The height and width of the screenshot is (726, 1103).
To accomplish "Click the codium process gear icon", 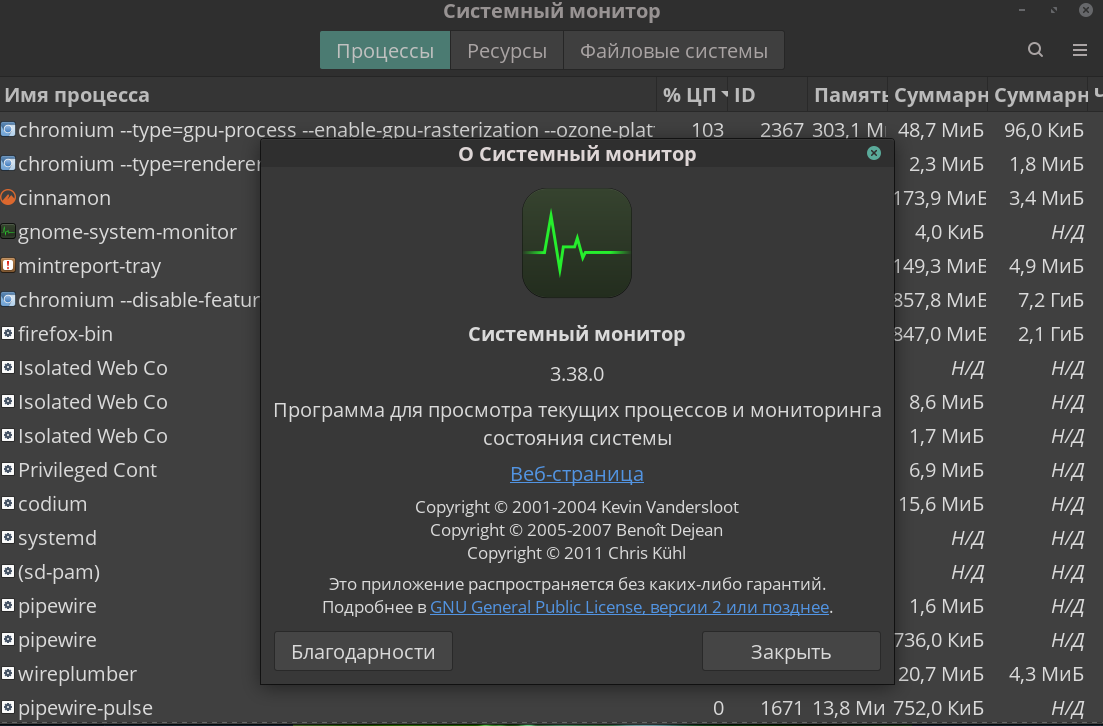I will click(8, 504).
